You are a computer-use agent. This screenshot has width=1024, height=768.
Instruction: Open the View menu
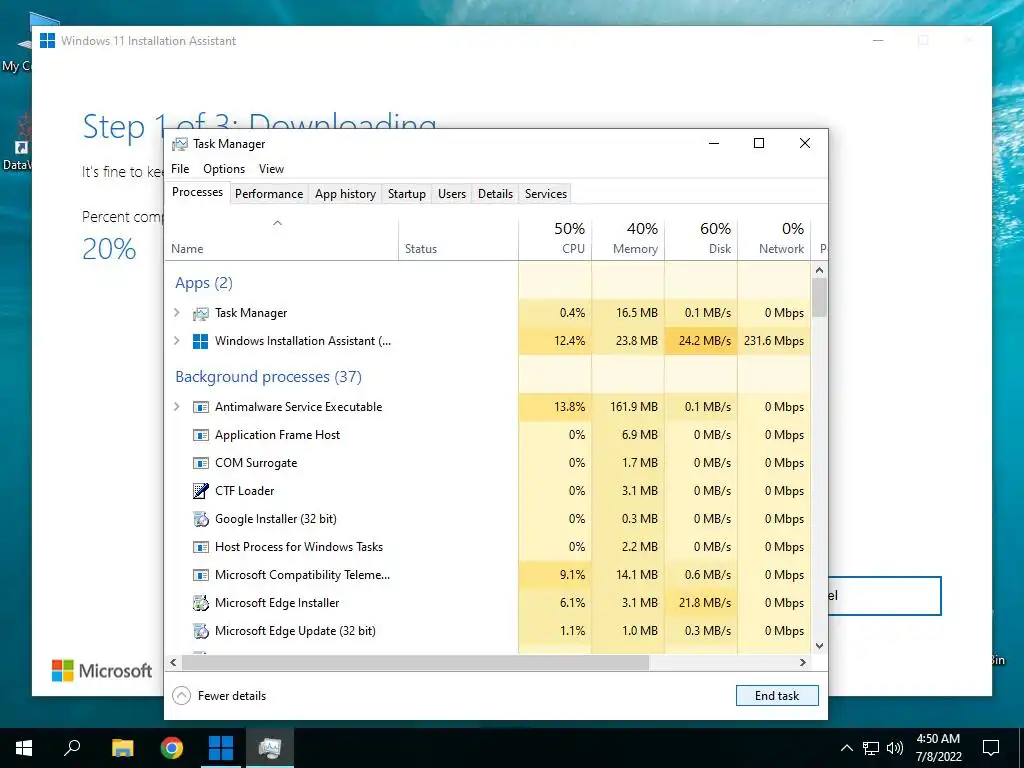(x=271, y=169)
